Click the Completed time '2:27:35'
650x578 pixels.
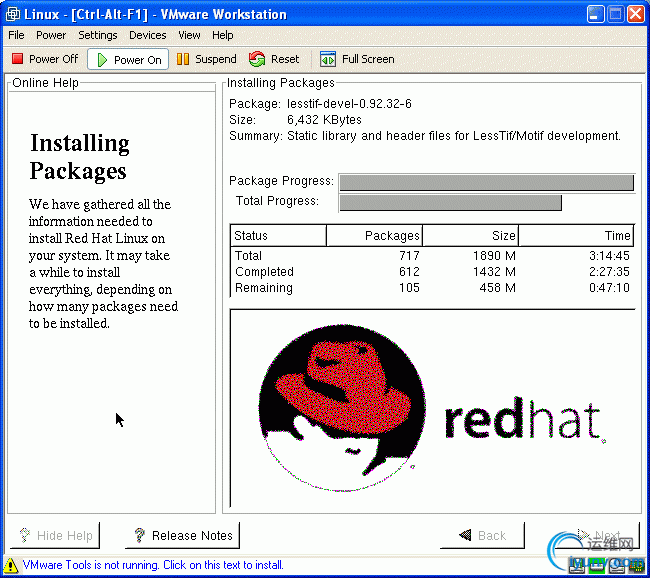(609, 272)
